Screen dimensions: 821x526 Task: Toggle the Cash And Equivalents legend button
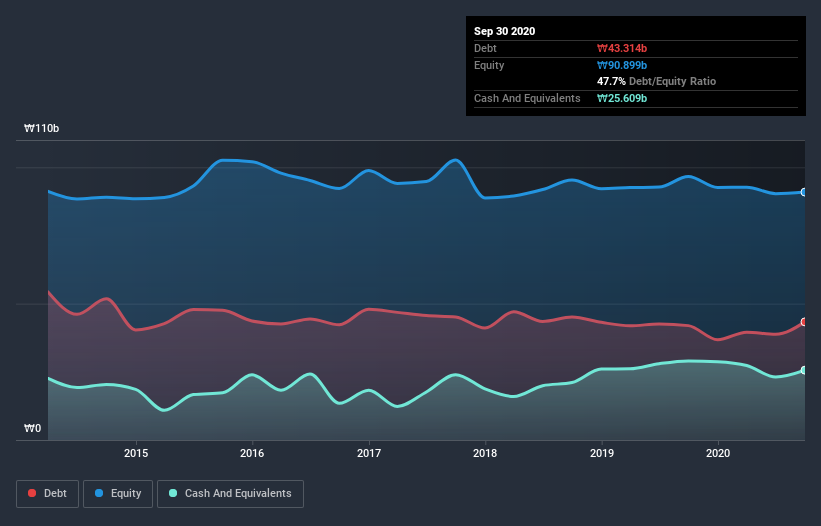230,494
